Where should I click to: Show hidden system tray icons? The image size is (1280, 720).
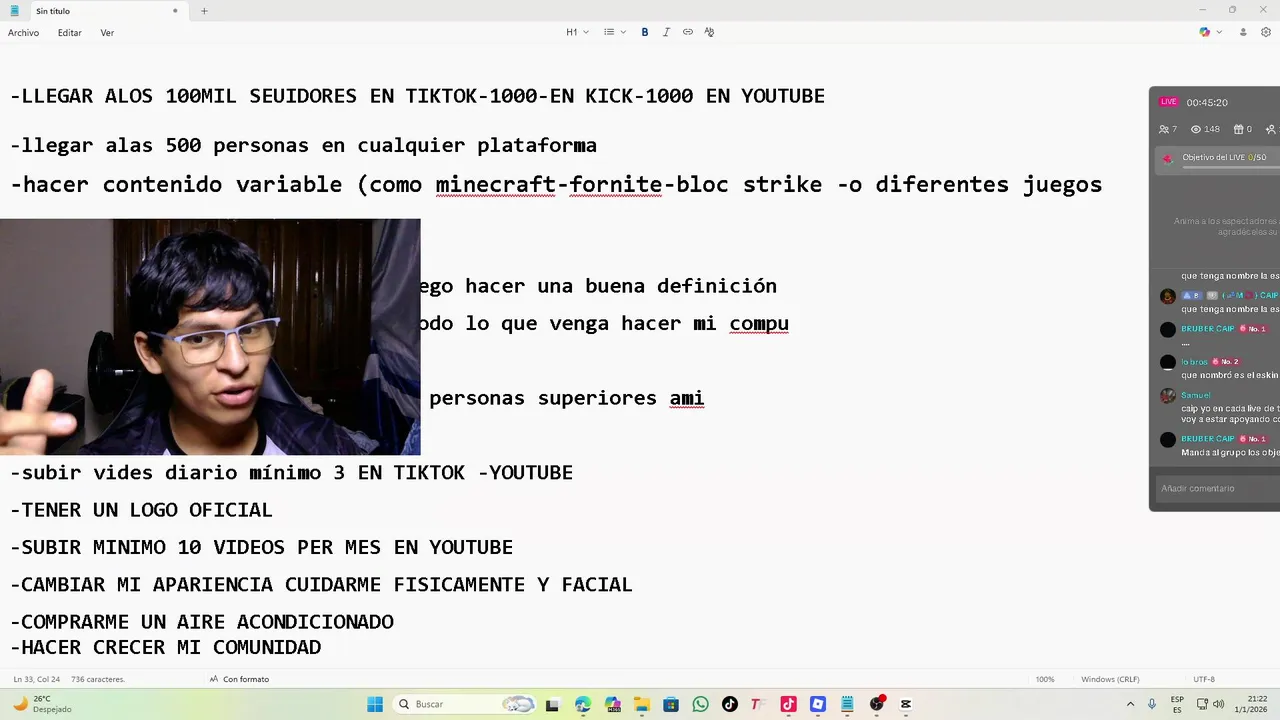click(1130, 704)
